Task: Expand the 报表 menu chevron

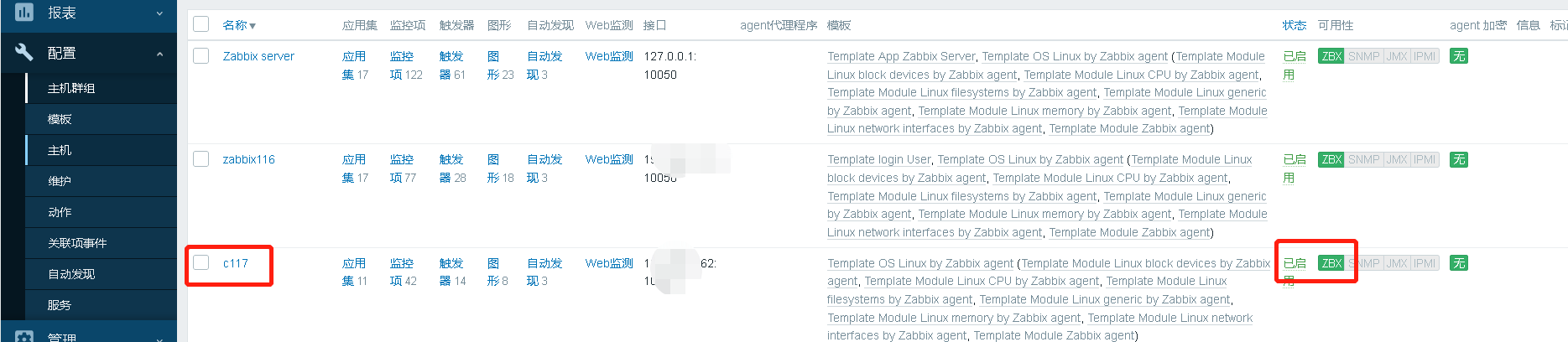Action: coord(160,13)
